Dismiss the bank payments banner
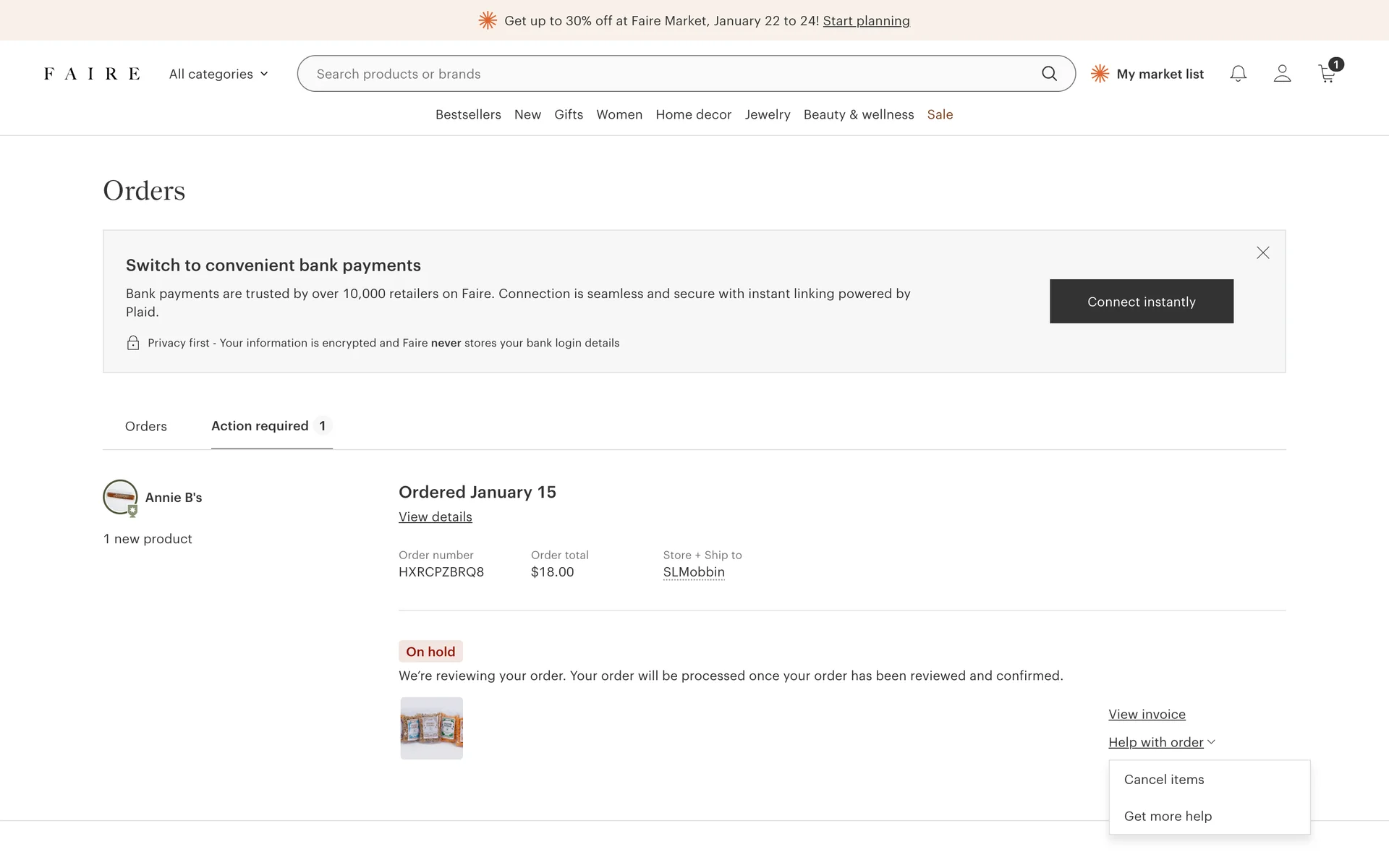 coord(1262,252)
